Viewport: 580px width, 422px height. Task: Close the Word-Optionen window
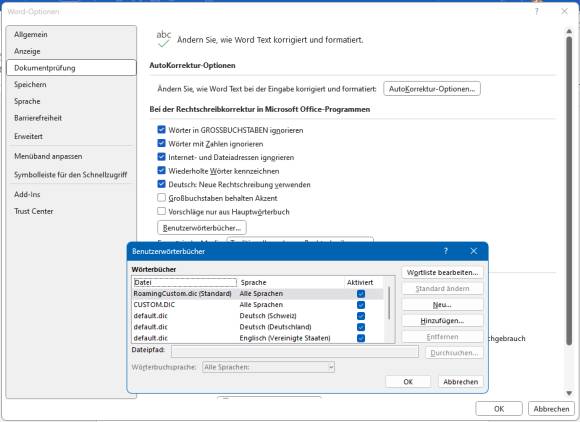(x=564, y=11)
